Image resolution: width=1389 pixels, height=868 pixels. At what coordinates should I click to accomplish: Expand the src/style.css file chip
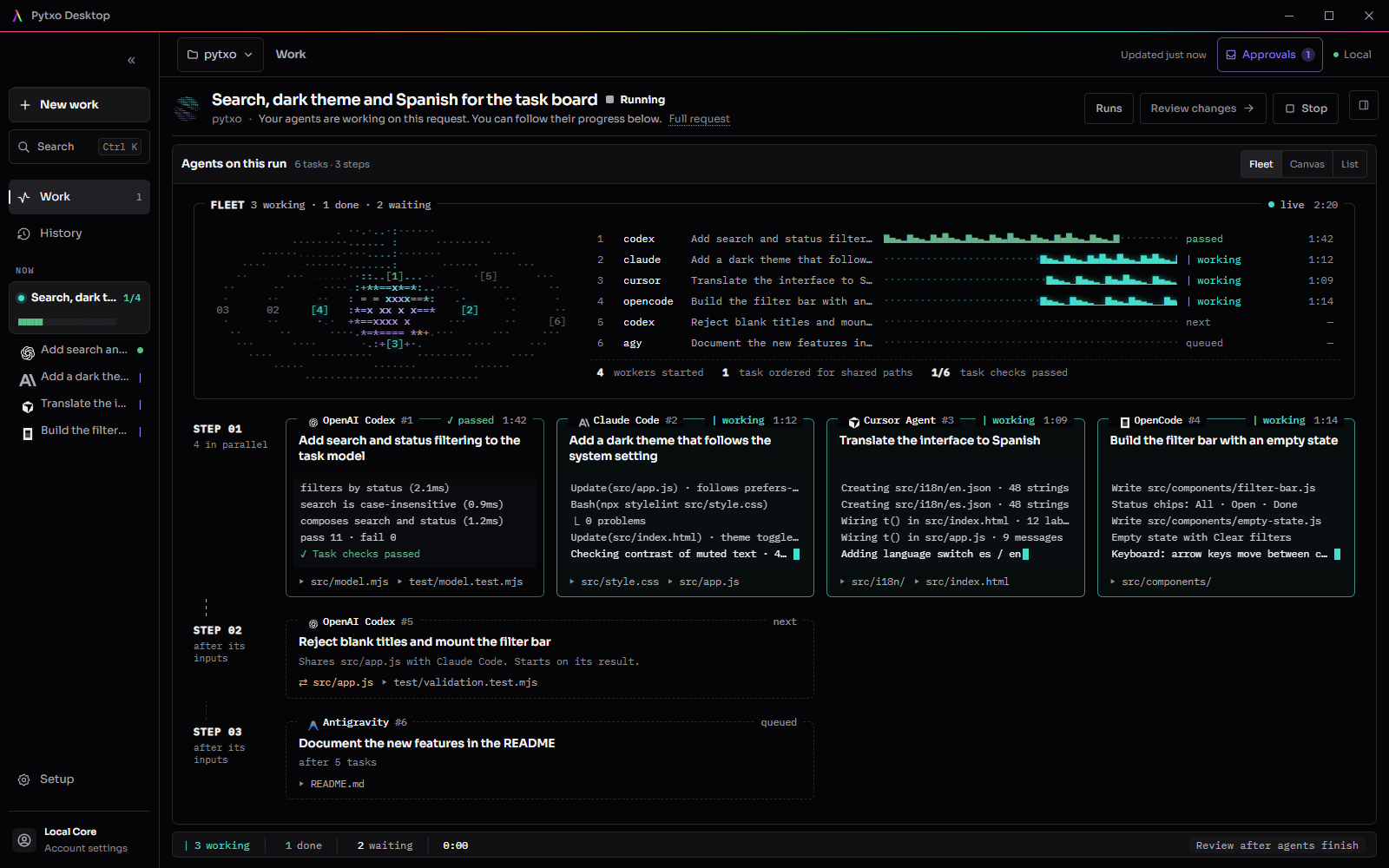(x=614, y=582)
